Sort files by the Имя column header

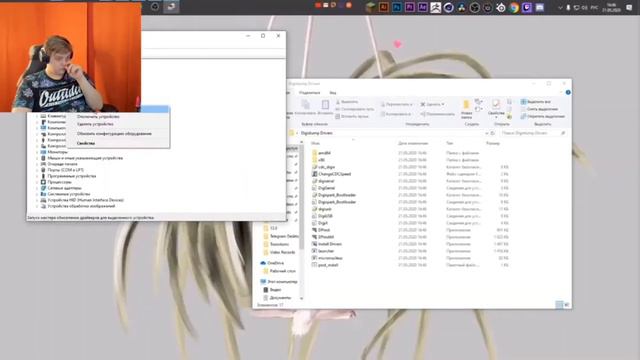pyautogui.click(x=316, y=143)
